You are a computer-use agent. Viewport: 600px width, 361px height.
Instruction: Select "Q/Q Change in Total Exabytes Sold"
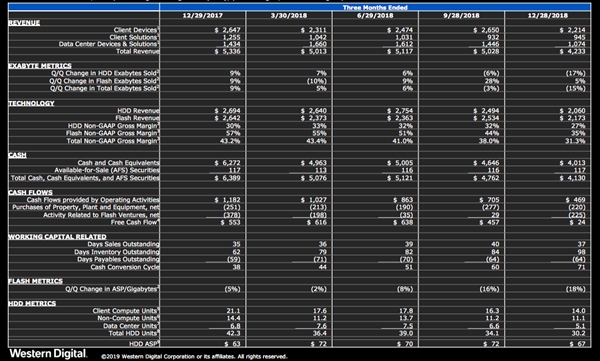[x=104, y=88]
